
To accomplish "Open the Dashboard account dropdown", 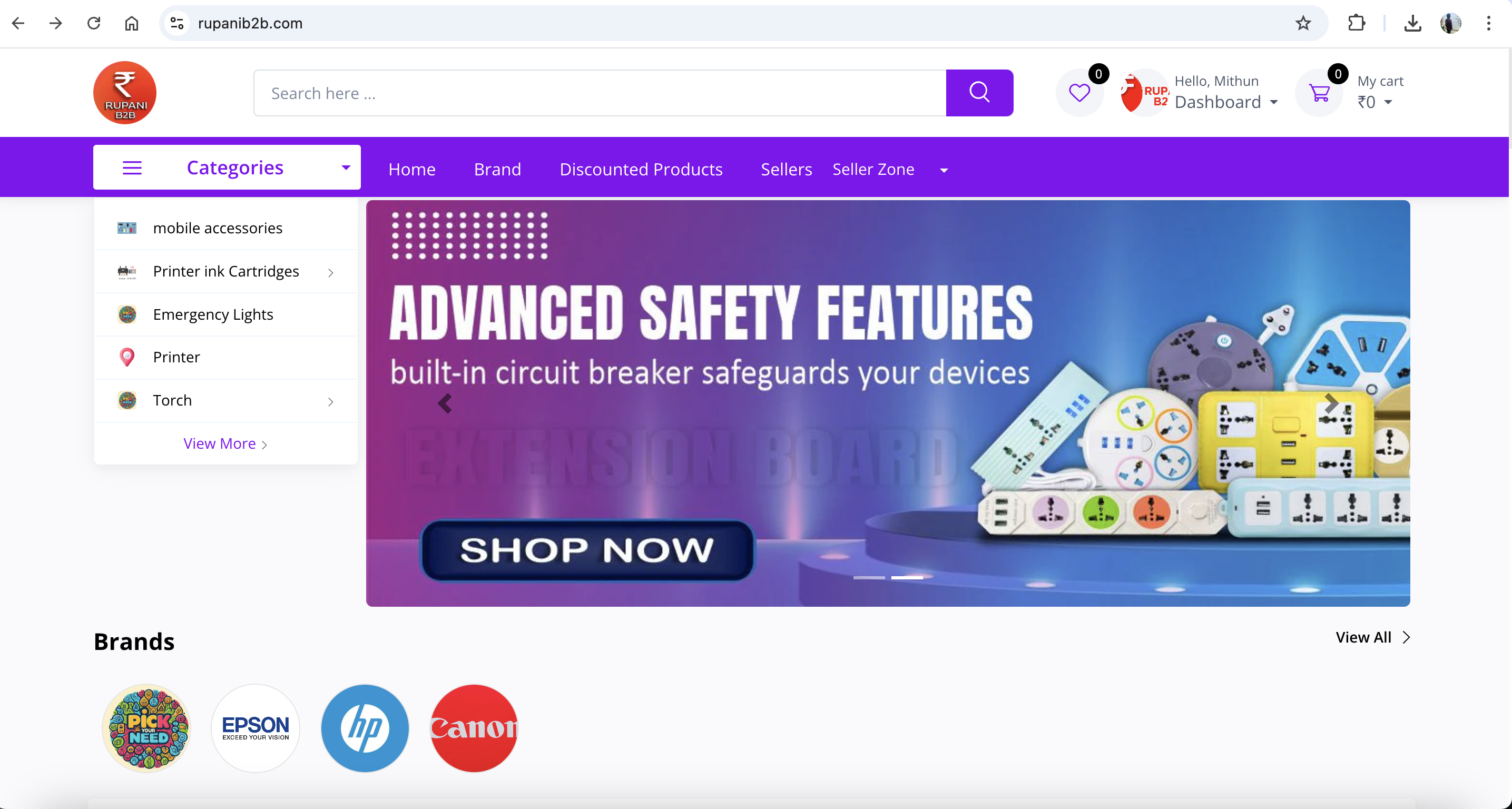I will (1226, 102).
